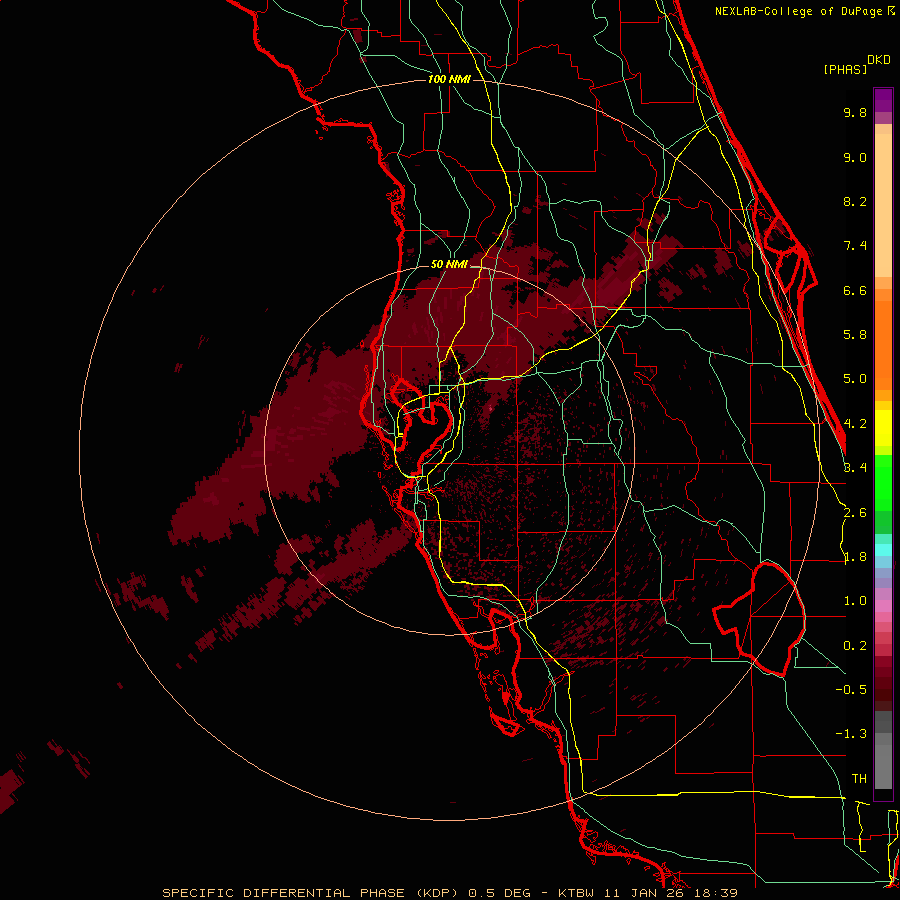
Task: Click the 8.2 scale value
Action: [855, 201]
